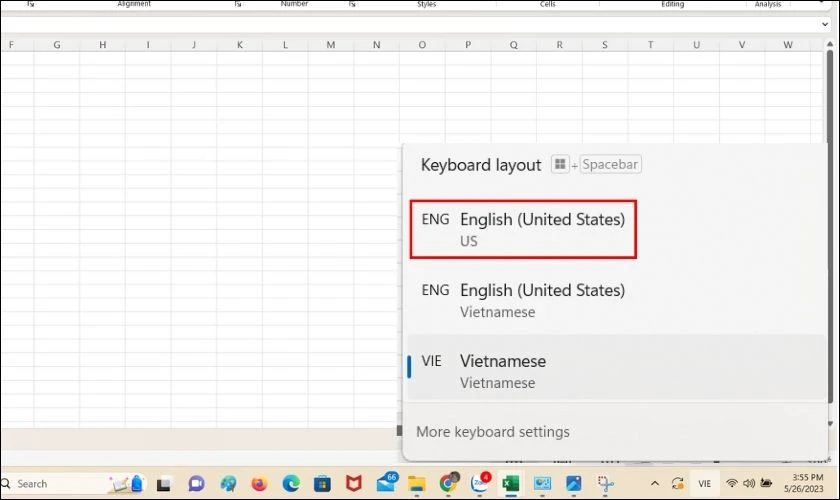Click the sync update tray icon

coord(678,483)
